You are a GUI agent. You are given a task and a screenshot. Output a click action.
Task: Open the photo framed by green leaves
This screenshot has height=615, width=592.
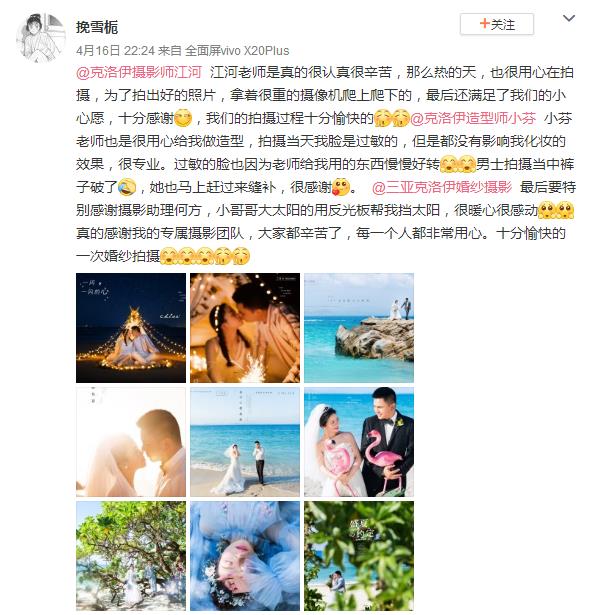pyautogui.click(x=359, y=556)
